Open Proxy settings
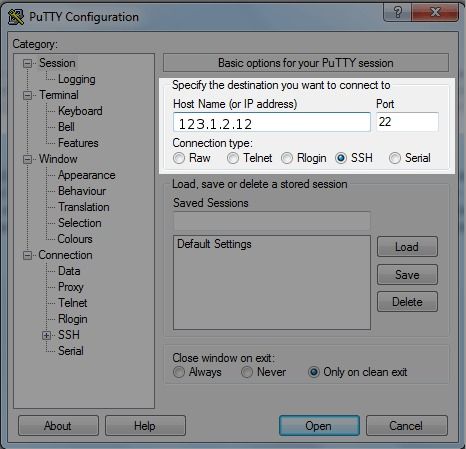 [70, 287]
